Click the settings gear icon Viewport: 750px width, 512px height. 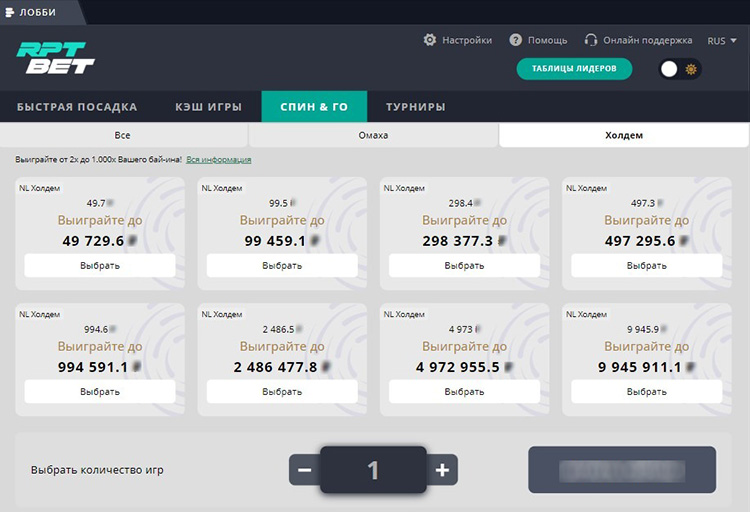point(430,40)
